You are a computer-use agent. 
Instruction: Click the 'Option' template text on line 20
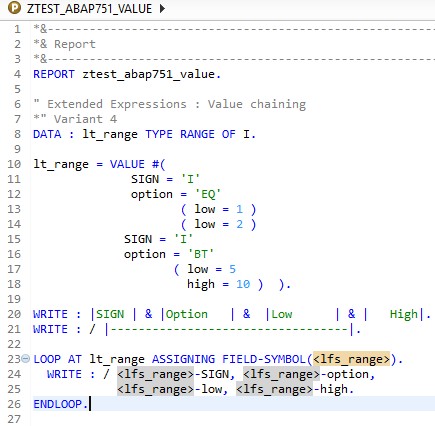[x=187, y=314]
